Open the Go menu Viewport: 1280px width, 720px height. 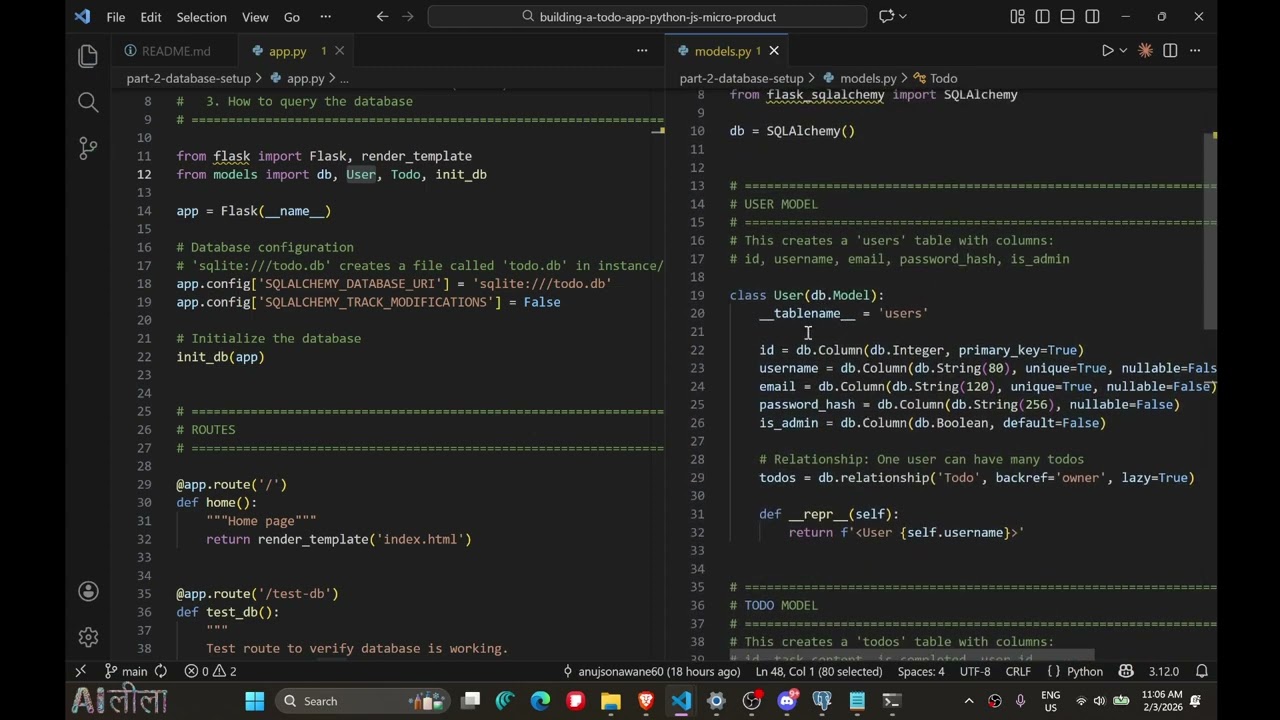tap(291, 17)
